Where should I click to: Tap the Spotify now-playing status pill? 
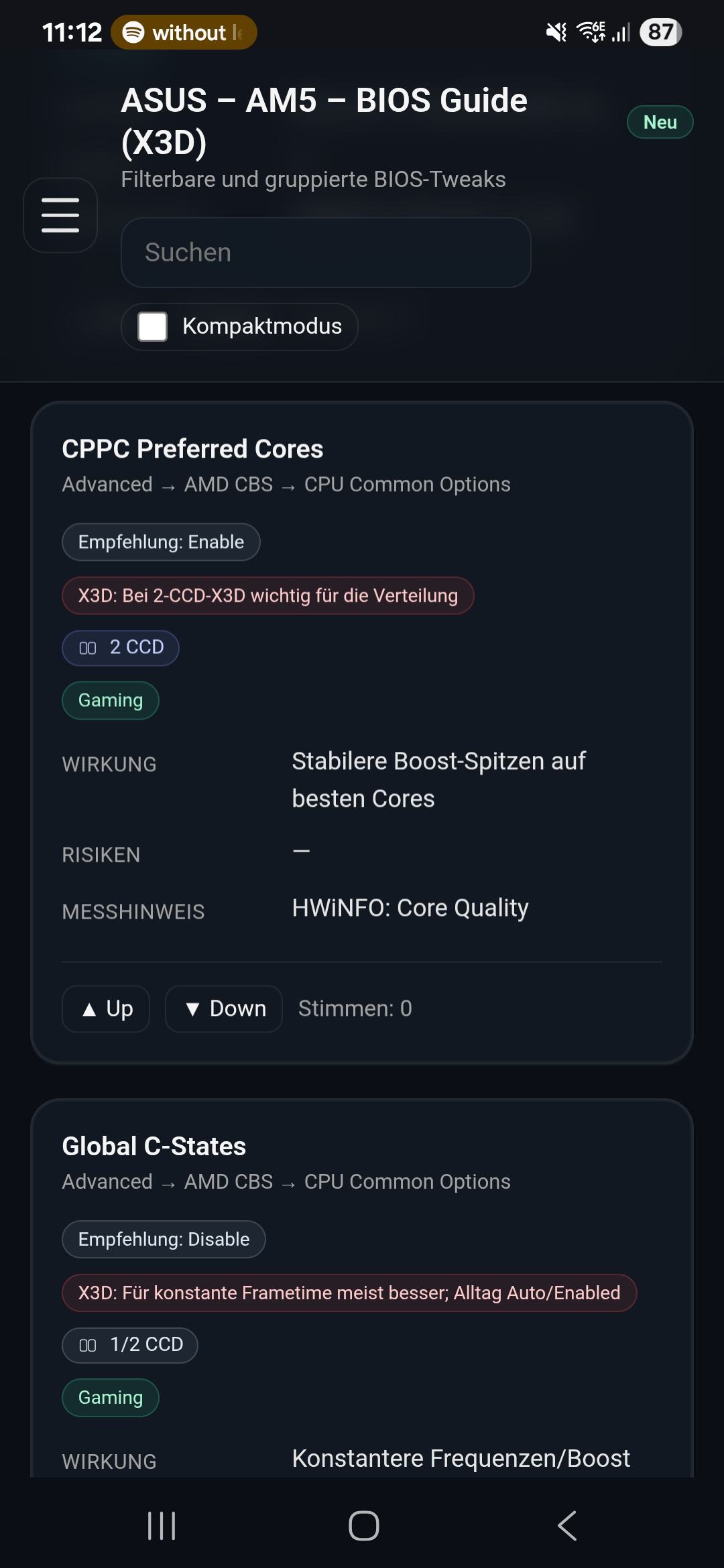(184, 32)
